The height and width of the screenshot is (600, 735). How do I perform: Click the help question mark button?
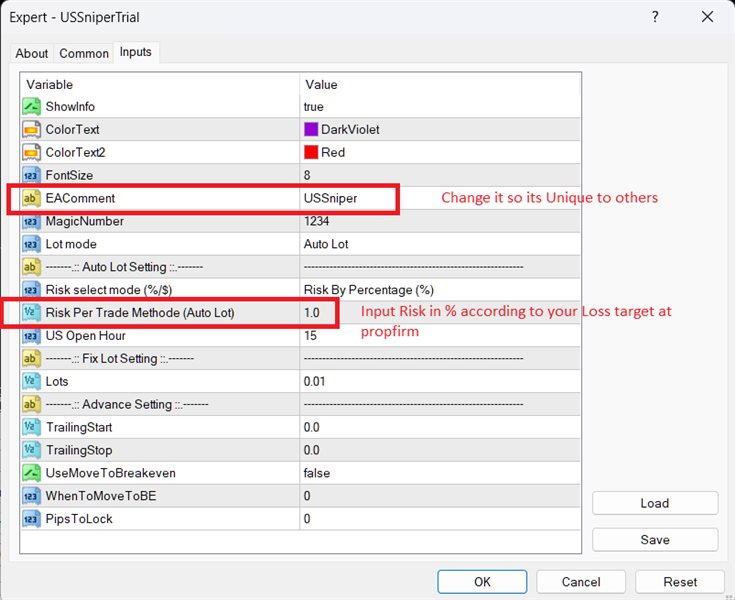coord(655,17)
